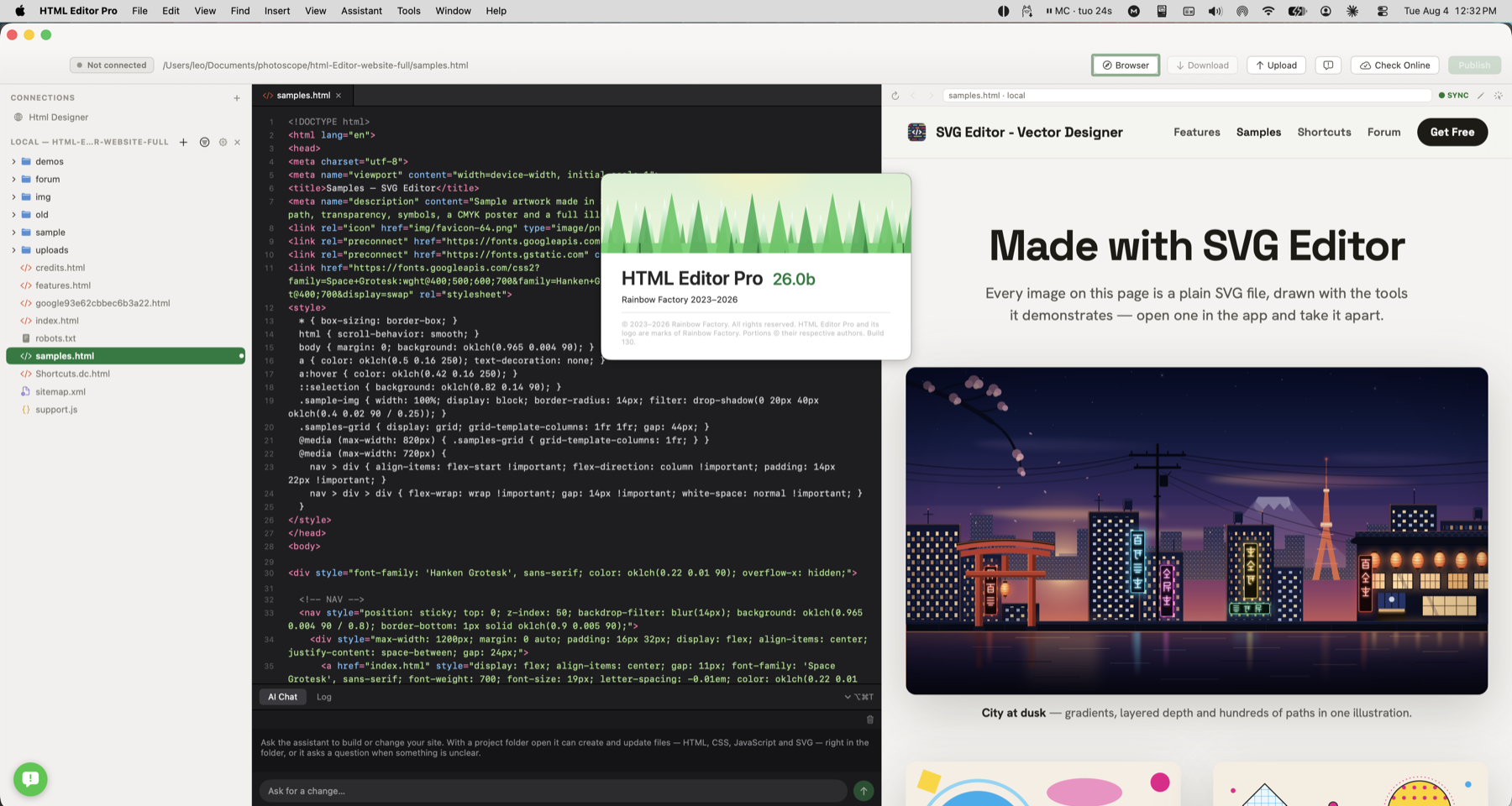The height and width of the screenshot is (806, 1512).
Task: Go forward in the preview browser
Action: (931, 96)
